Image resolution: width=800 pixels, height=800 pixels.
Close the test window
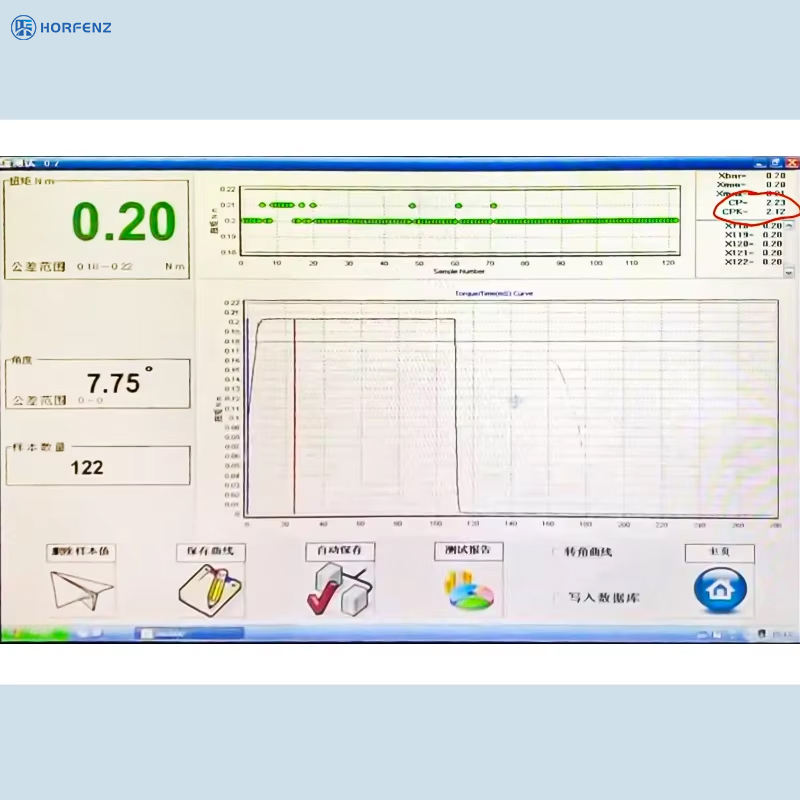point(792,163)
